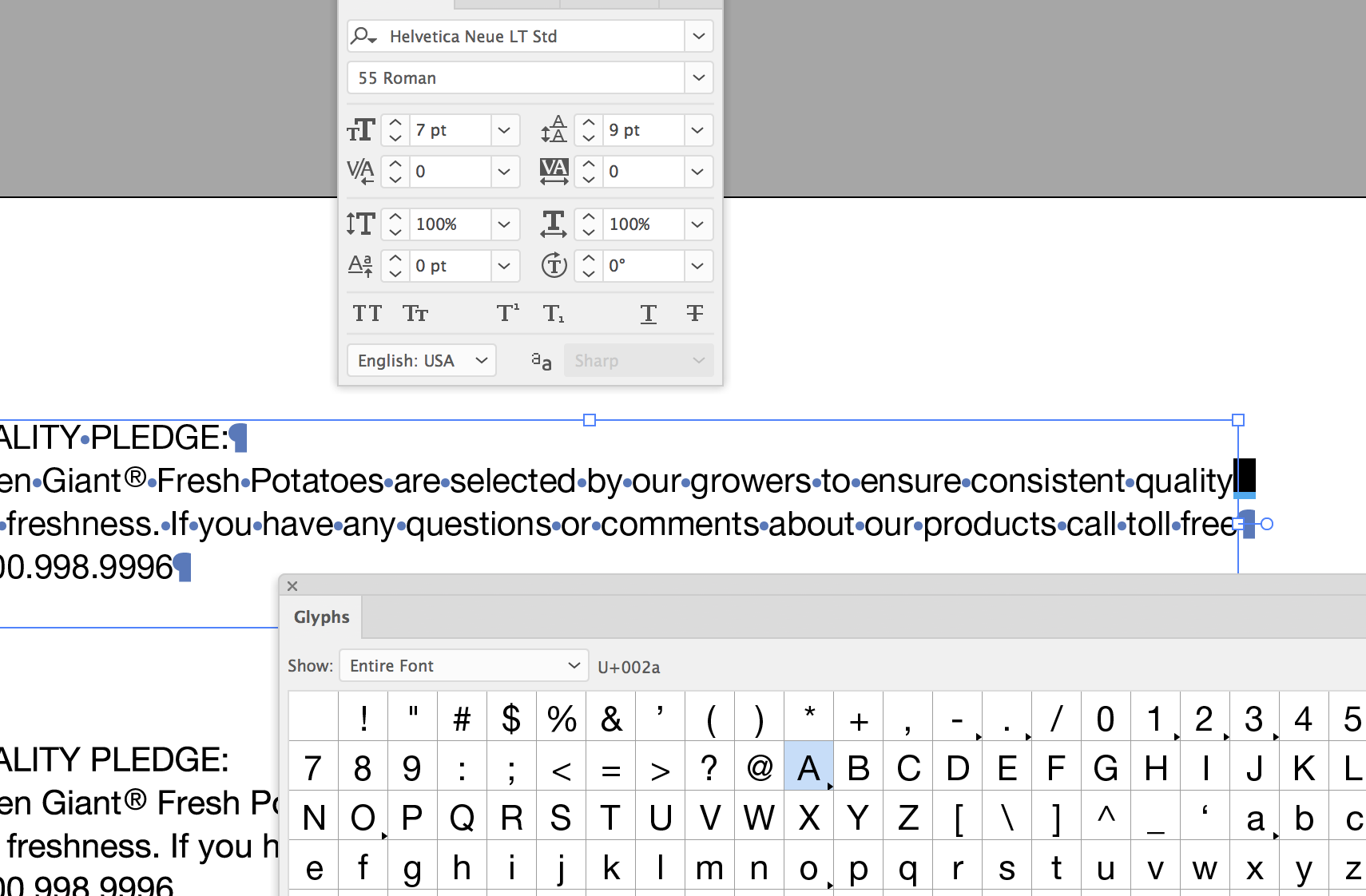Select the % glyph
Viewport: 1366px width, 896px height.
pos(562,717)
